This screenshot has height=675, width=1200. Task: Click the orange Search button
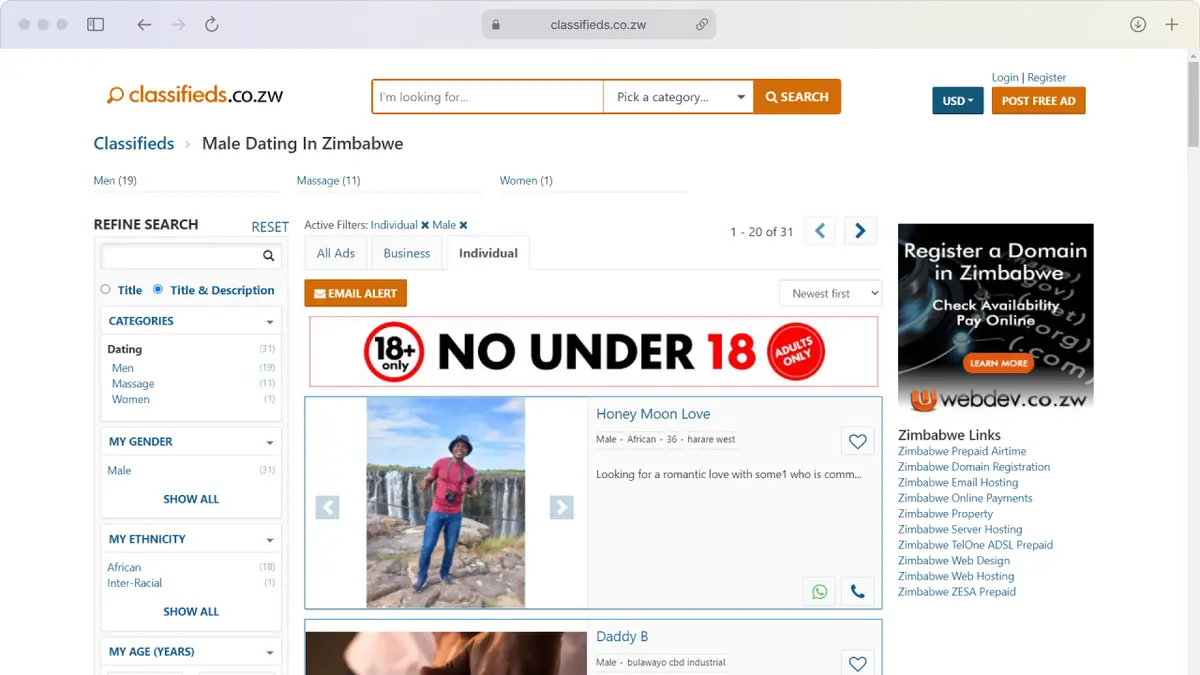coord(797,97)
